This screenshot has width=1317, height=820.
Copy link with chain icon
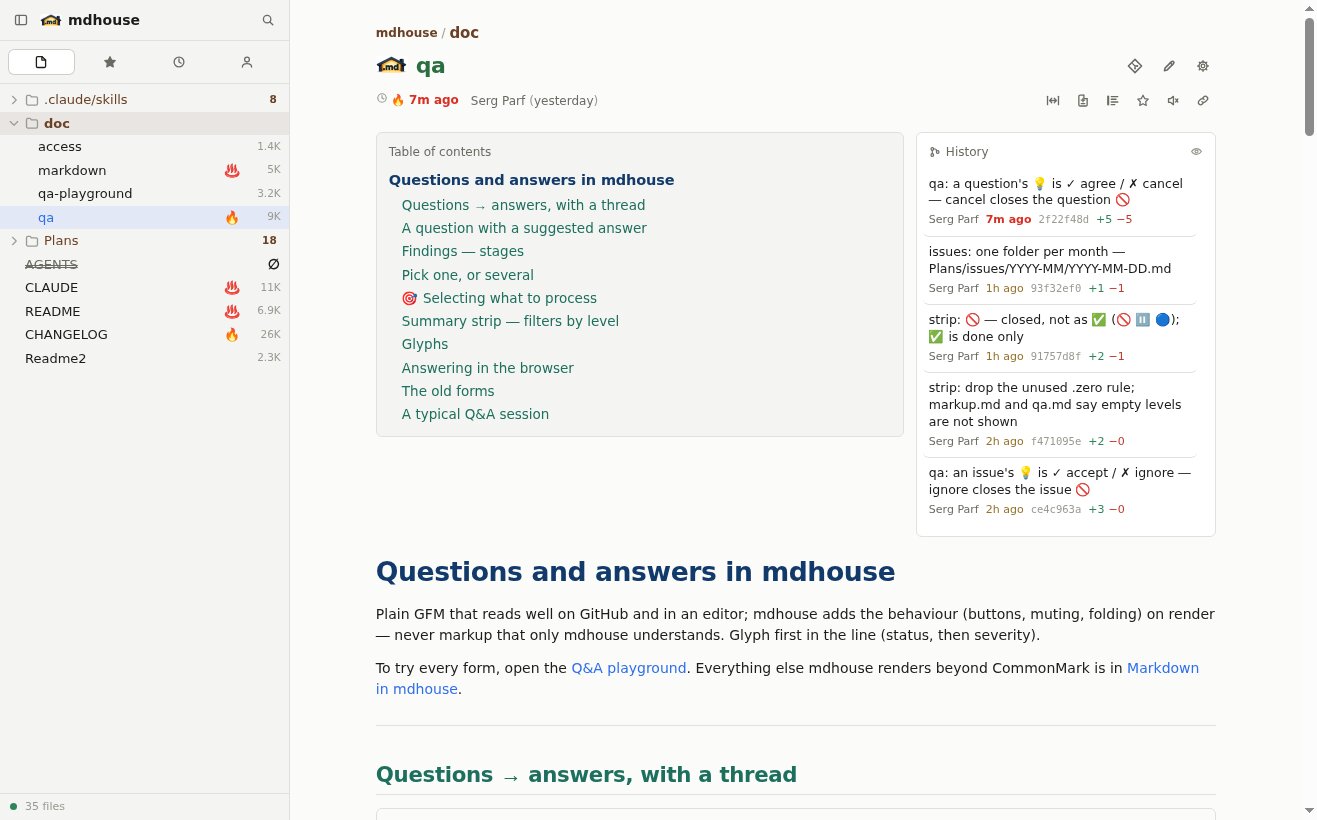[x=1203, y=100]
